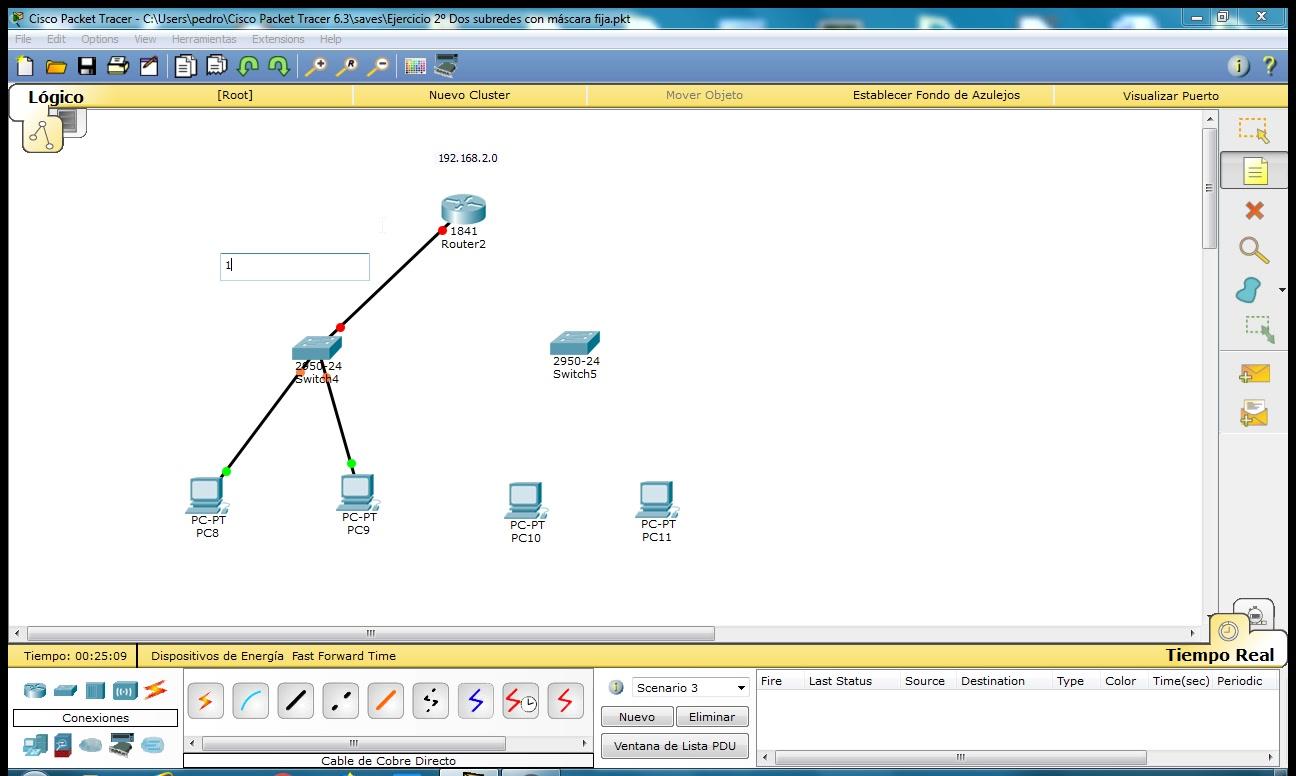Expand the Draw Polygon shape options arrow
The height and width of the screenshot is (776, 1296).
(x=1282, y=290)
